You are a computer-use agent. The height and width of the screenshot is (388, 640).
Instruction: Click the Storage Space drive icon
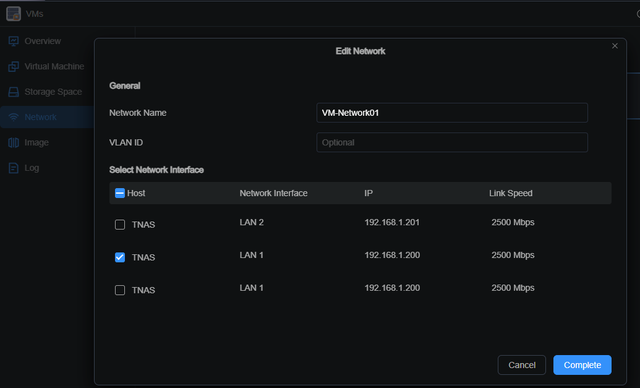tap(13, 92)
